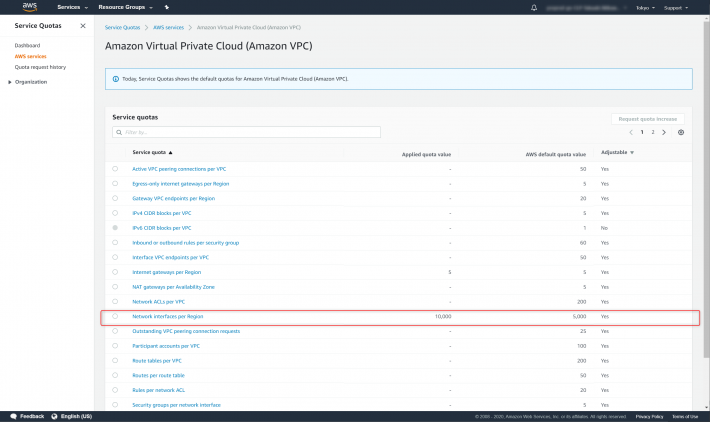
Task: Click Privacy Policy footer link
Action: pos(649,417)
